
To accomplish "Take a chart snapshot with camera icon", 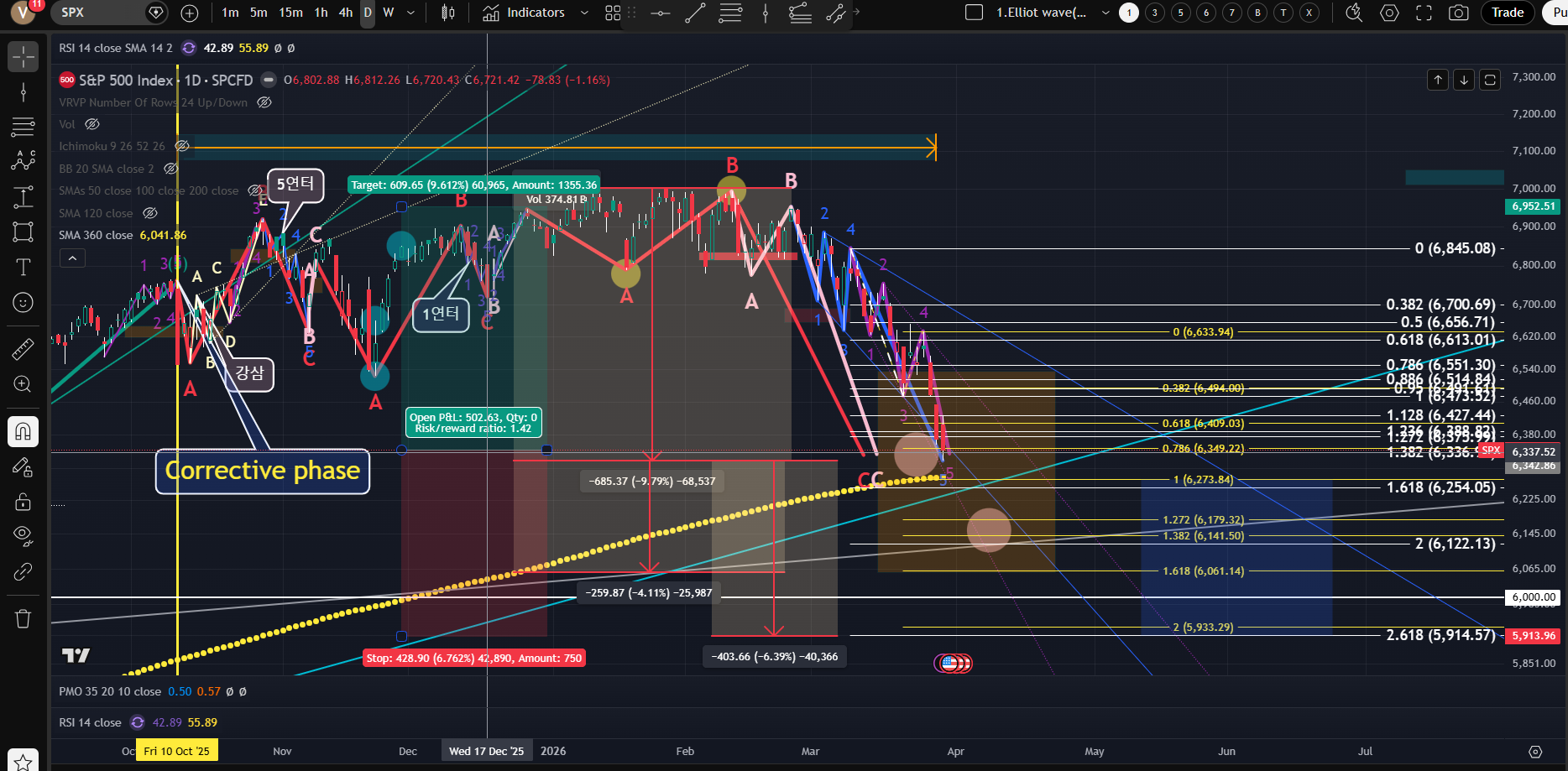I will pyautogui.click(x=1459, y=13).
